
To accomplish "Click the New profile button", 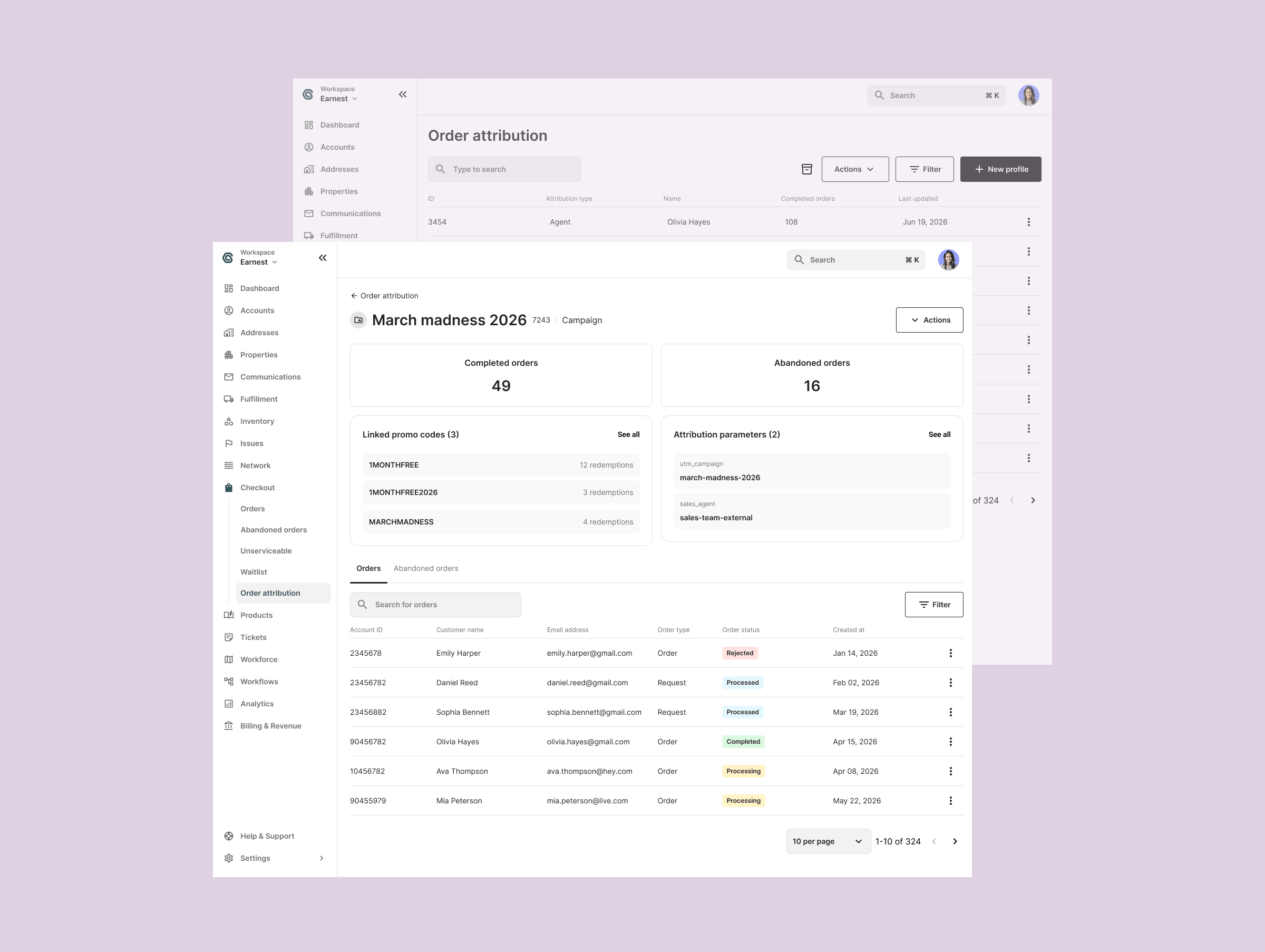I will [x=1000, y=169].
